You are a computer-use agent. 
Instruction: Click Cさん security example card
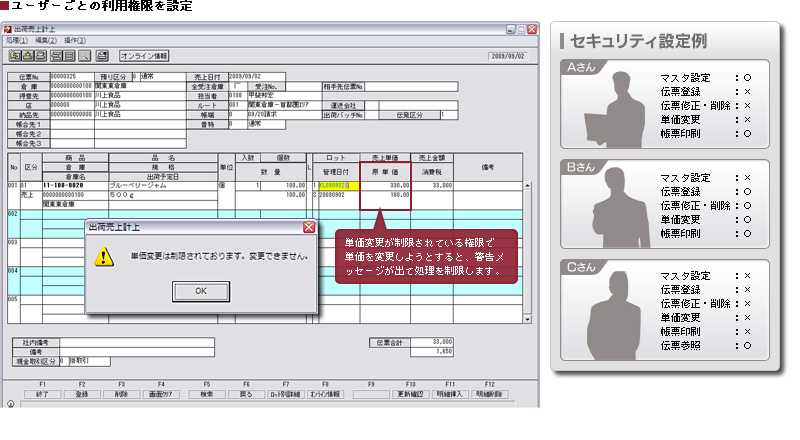664,310
